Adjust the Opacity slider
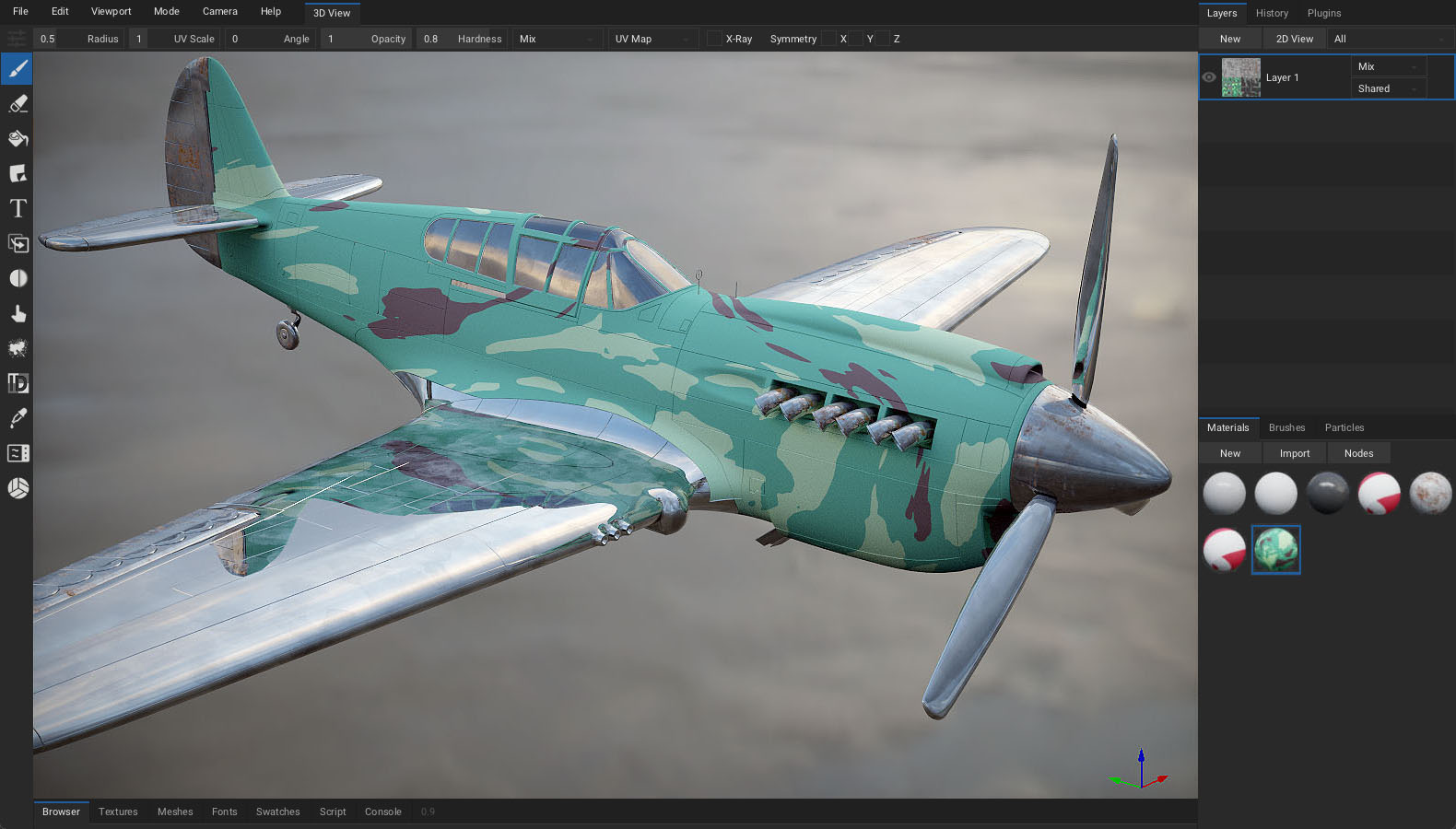The width and height of the screenshot is (1456, 829). [365, 39]
